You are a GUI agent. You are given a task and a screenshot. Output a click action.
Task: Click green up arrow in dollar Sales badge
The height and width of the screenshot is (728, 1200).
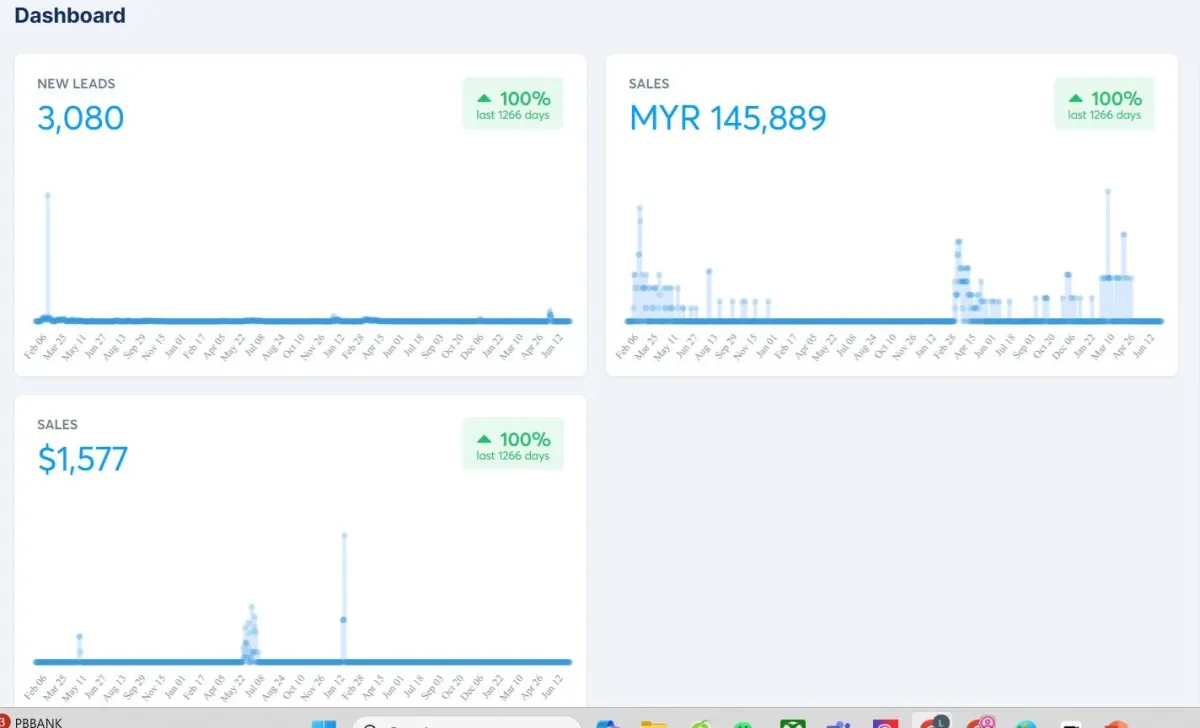tap(484, 439)
